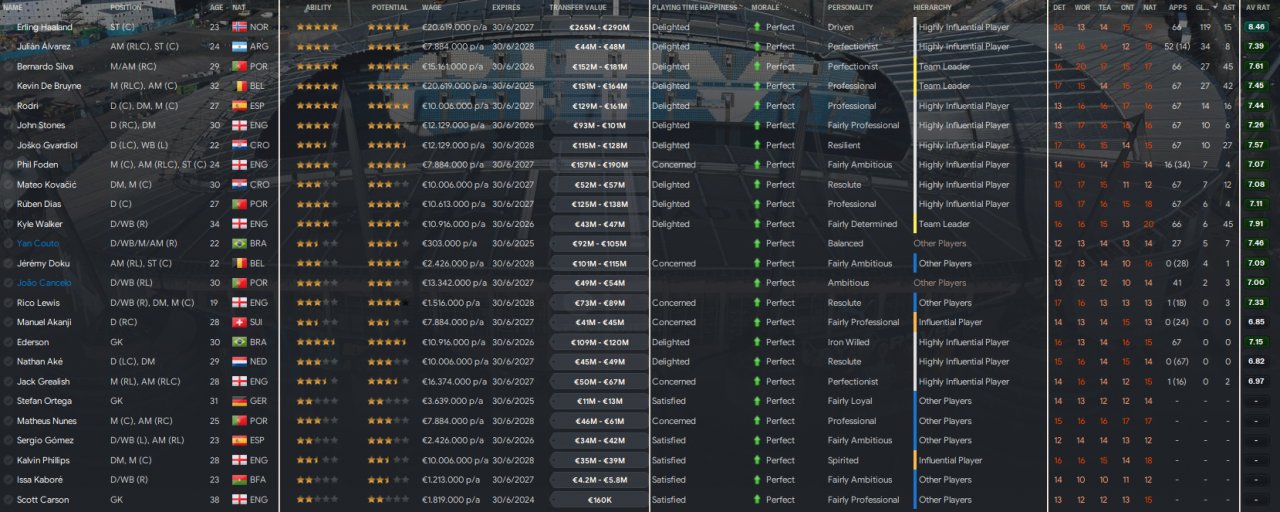Click Manuel Akanji's Influential Player hierarchy
This screenshot has height=512, width=1280.
(x=950, y=323)
